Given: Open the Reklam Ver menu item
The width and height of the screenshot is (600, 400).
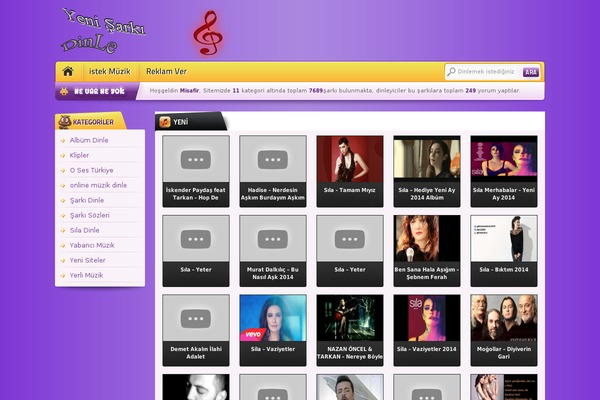Looking at the screenshot, I should pos(166,72).
